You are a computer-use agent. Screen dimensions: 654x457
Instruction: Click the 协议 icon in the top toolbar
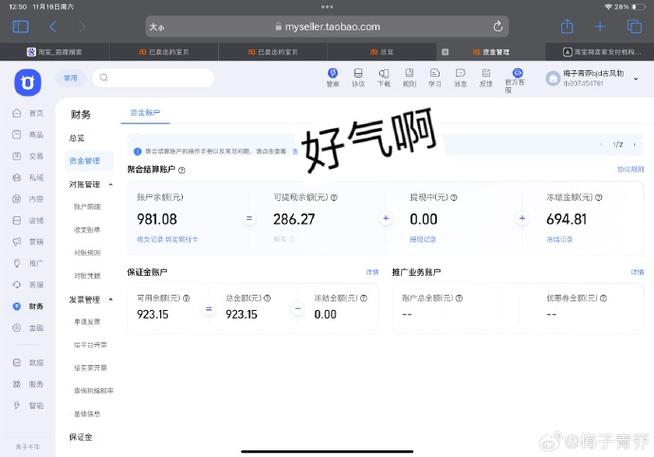pos(358,78)
